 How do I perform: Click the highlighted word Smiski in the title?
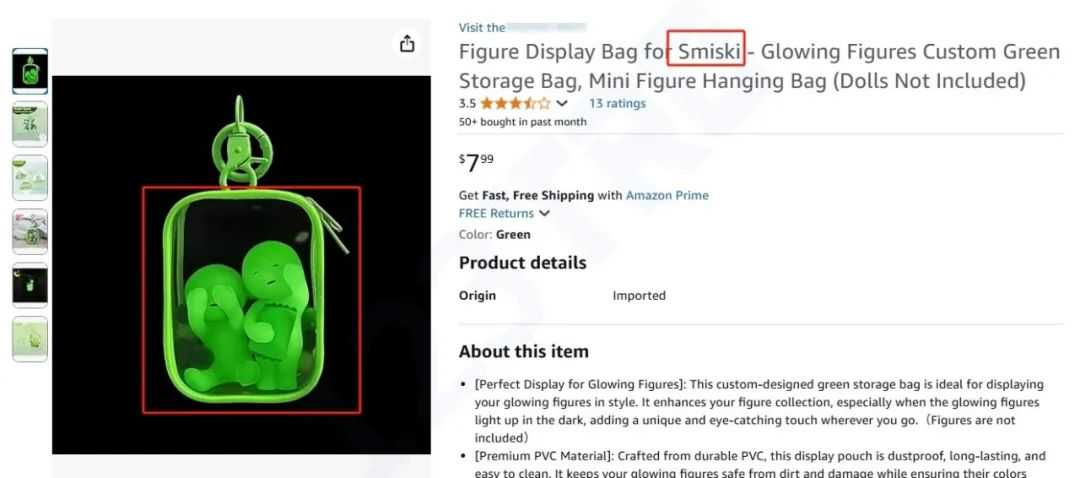pyautogui.click(x=709, y=52)
